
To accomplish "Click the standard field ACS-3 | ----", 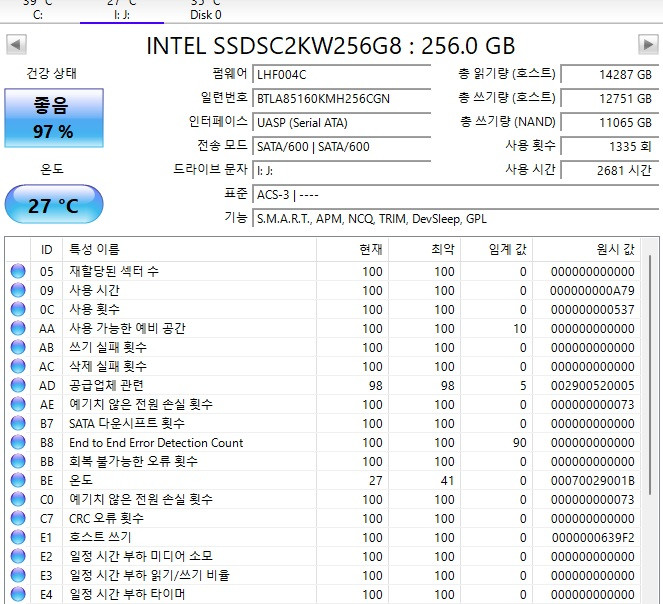I will click(455, 195).
